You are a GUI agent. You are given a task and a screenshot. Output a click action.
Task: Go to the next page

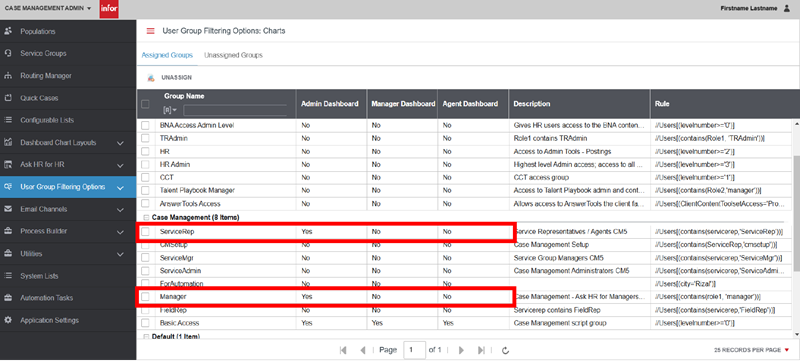click(461, 350)
